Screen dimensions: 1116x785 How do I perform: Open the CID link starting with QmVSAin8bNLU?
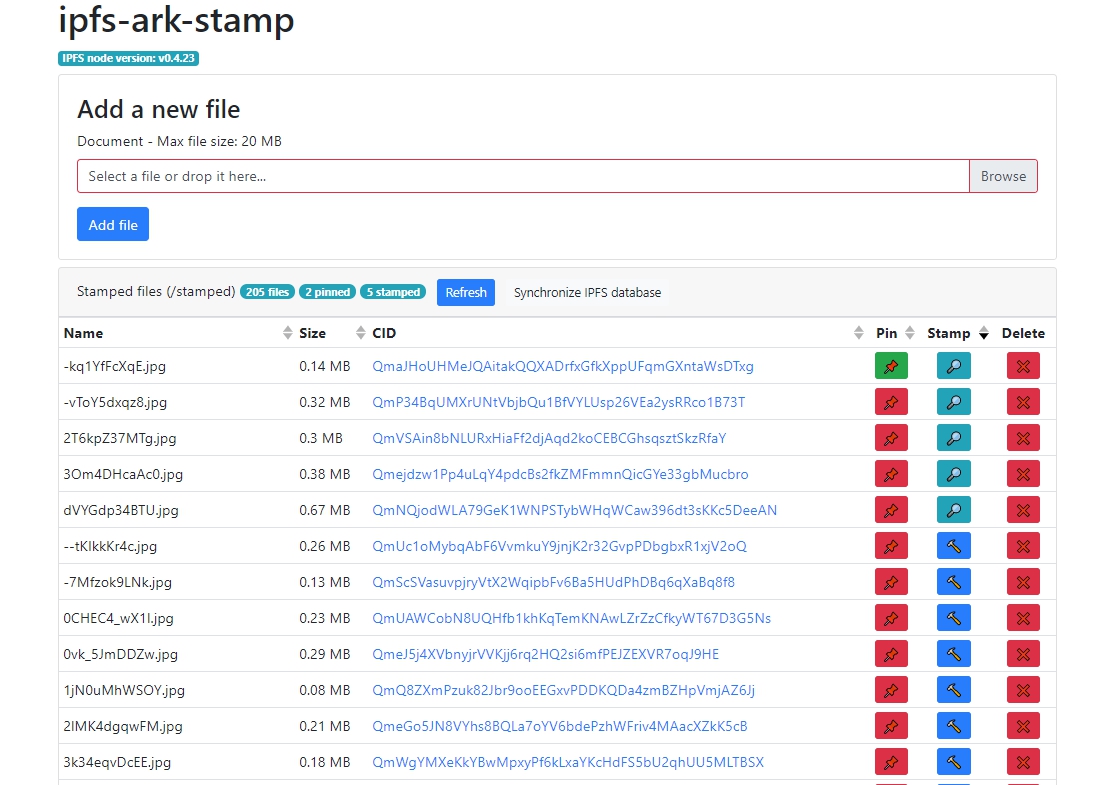(x=549, y=438)
